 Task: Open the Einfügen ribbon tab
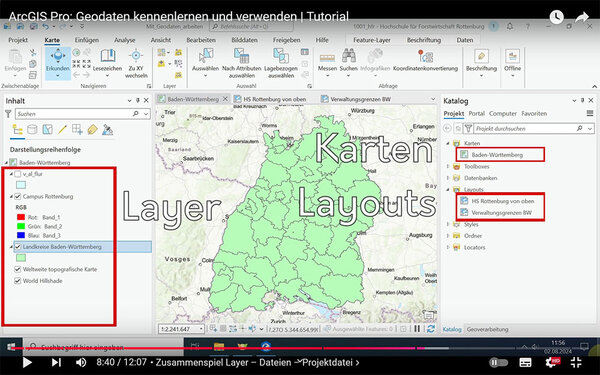[86, 40]
